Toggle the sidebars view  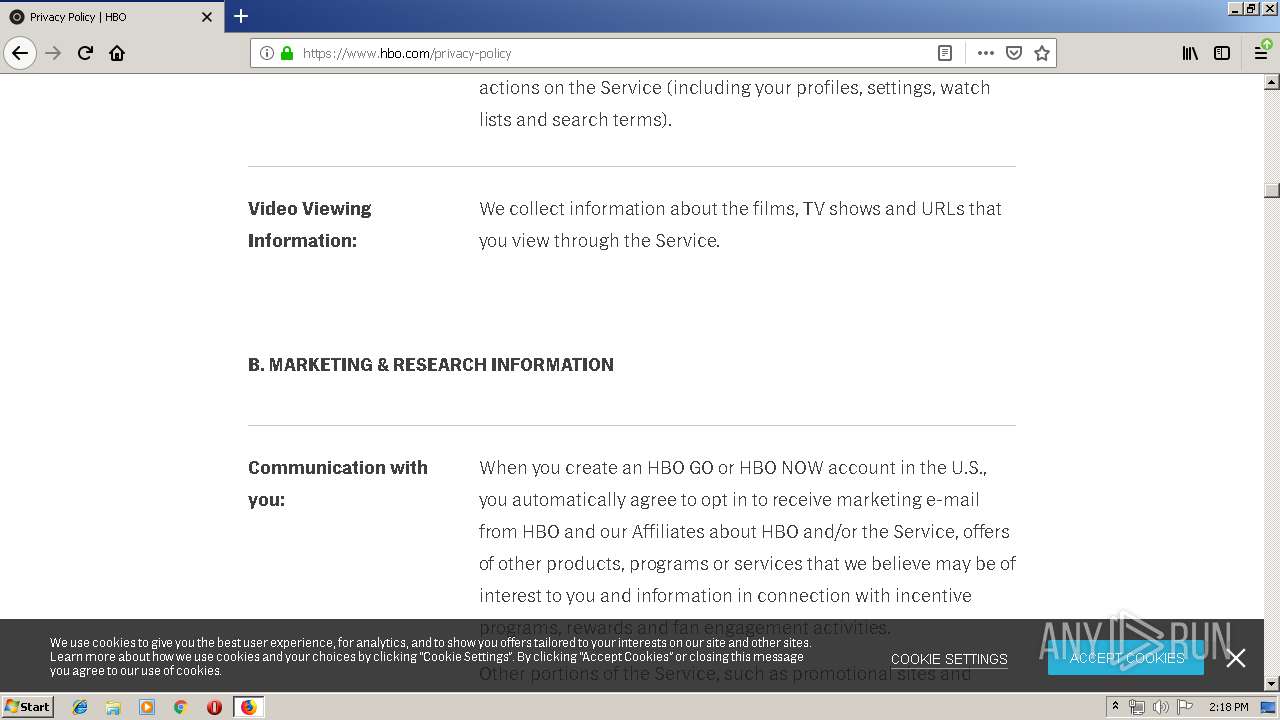coord(1222,53)
